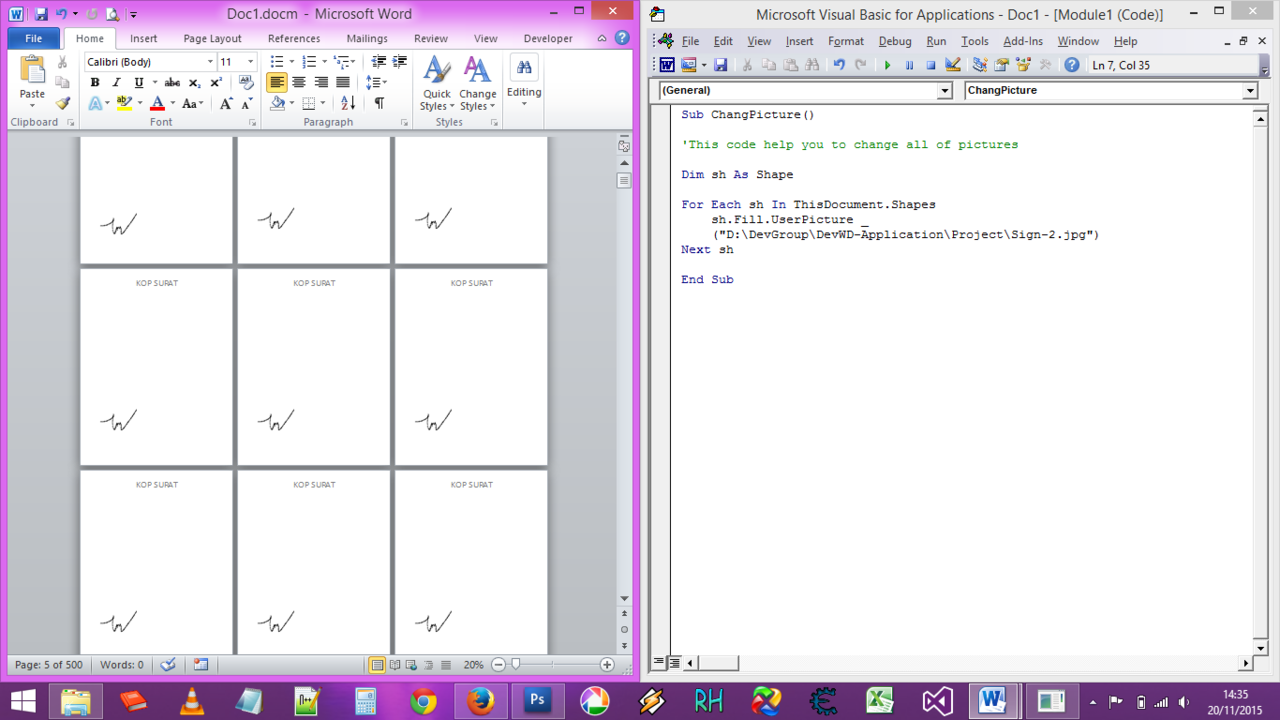Open the ChangPicture procedure dropdown
1280x720 pixels.
point(1250,90)
